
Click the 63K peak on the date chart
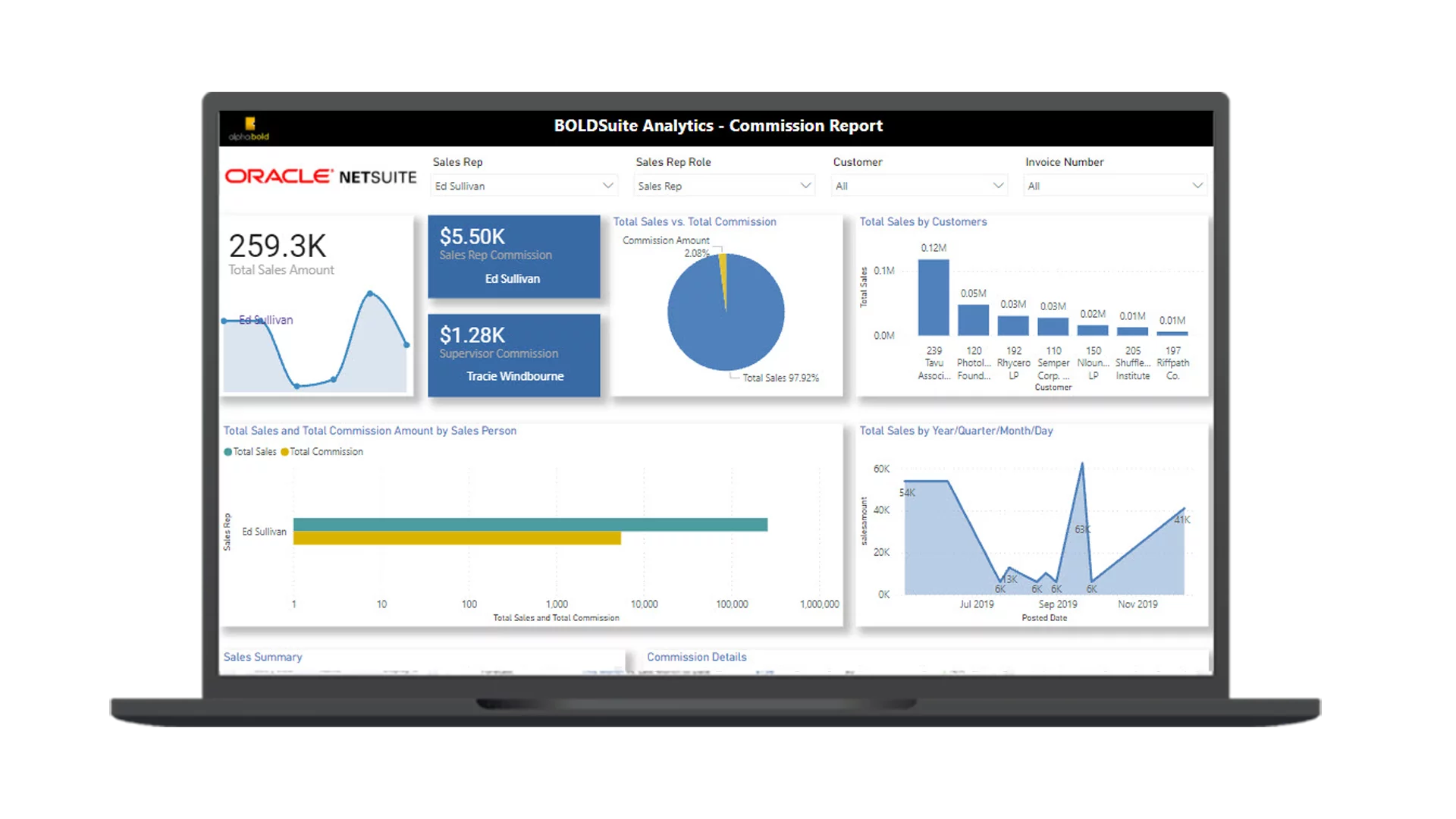(1082, 463)
